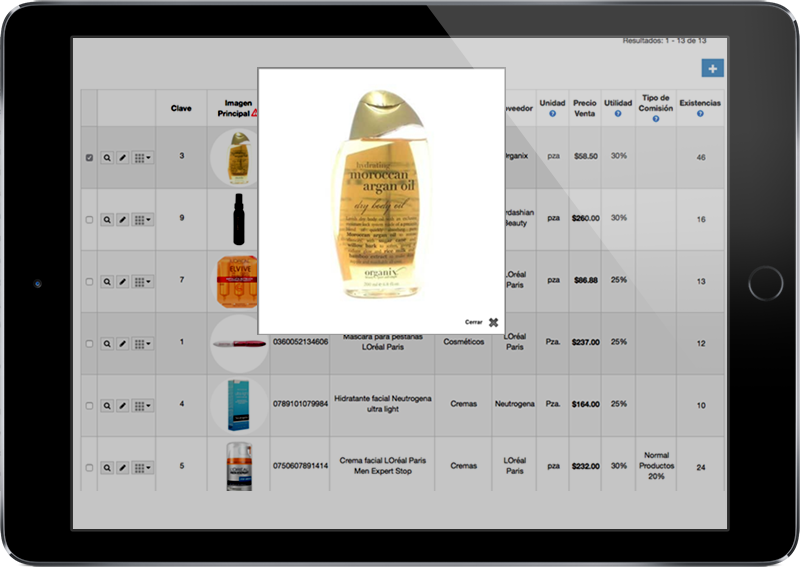This screenshot has width=800, height=567.
Task: Click the $164.00 price cell
Action: [585, 404]
